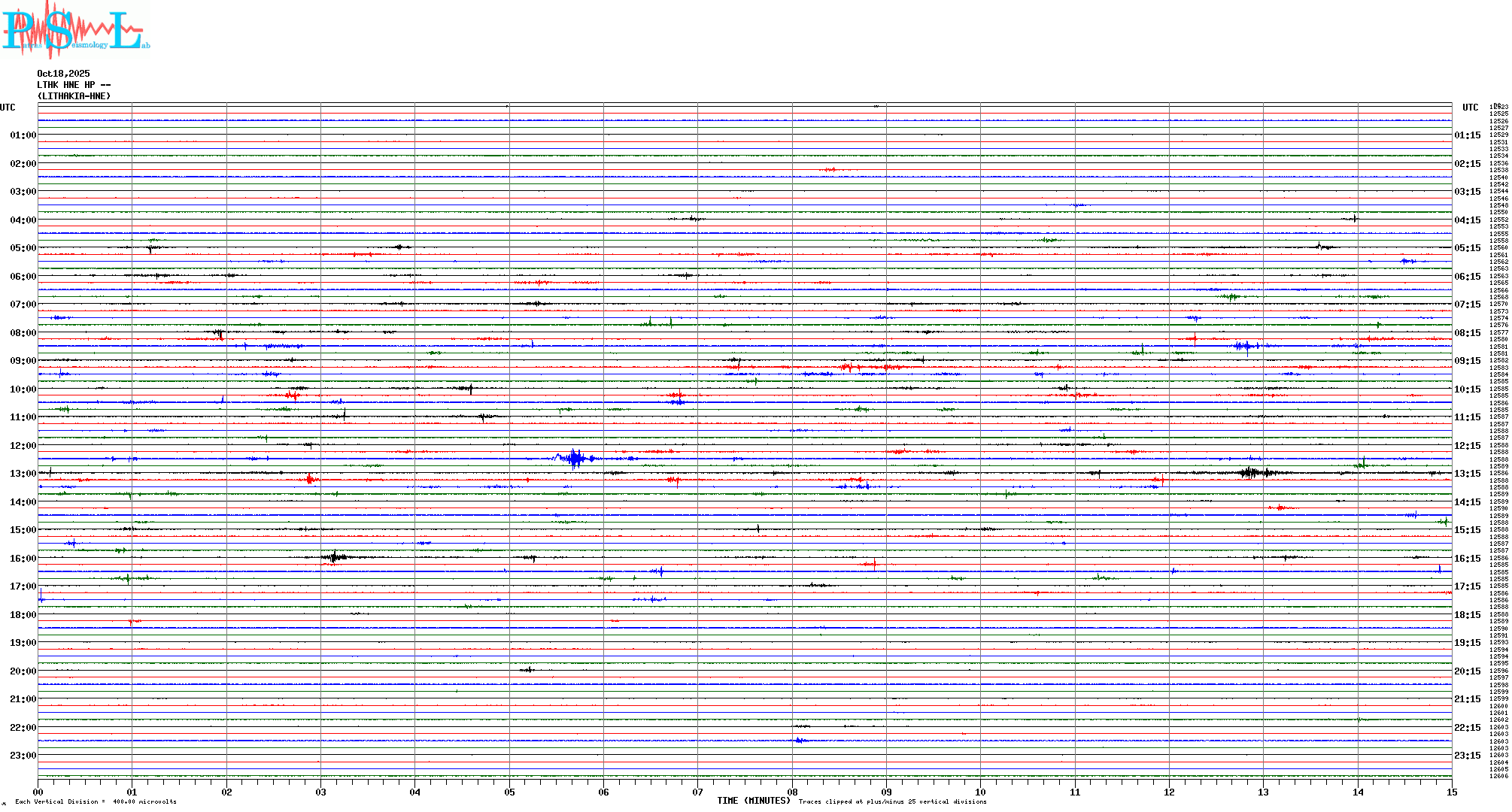Select the 01:15 time label on right

(x=1467, y=135)
